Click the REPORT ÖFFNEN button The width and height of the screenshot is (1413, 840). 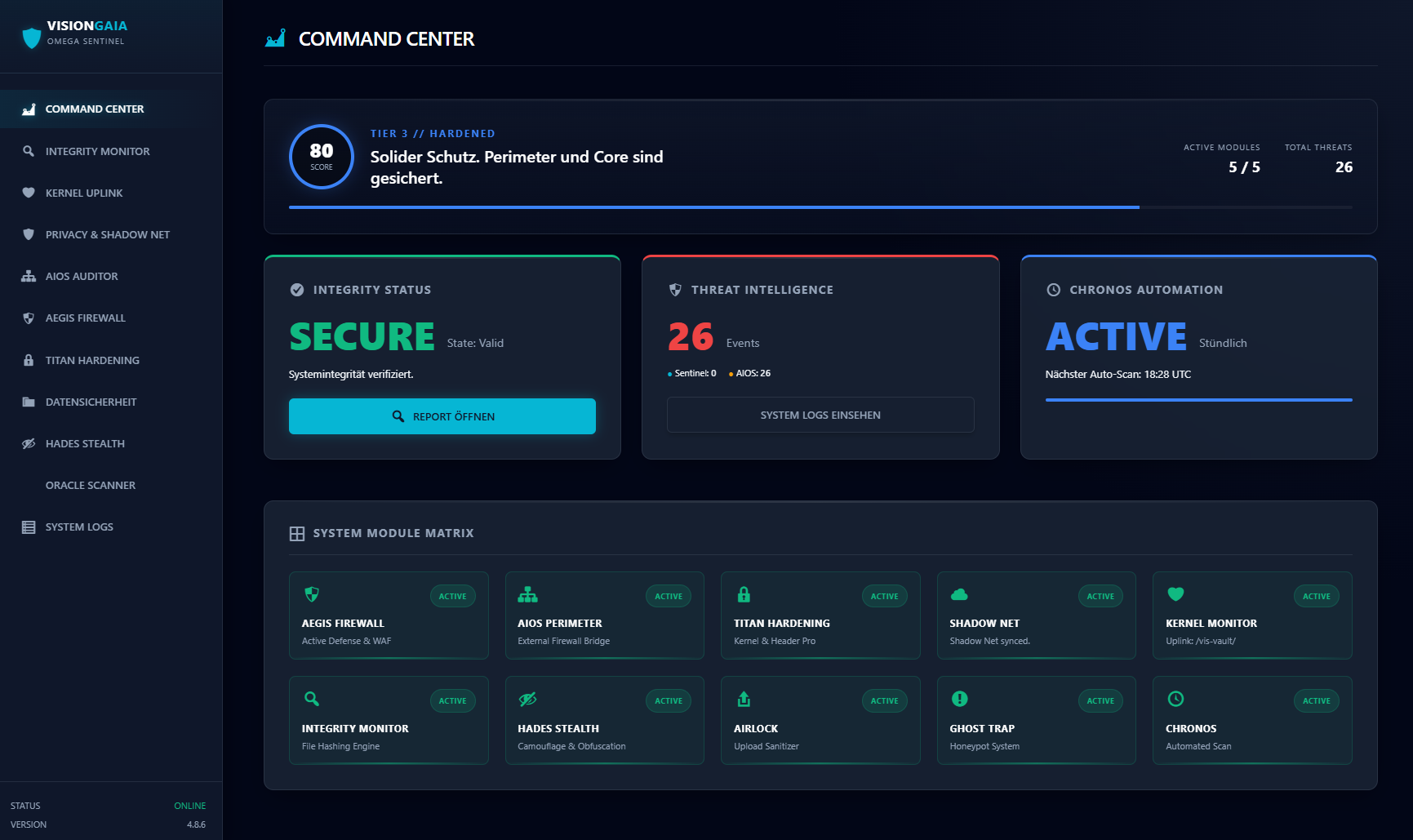(442, 416)
